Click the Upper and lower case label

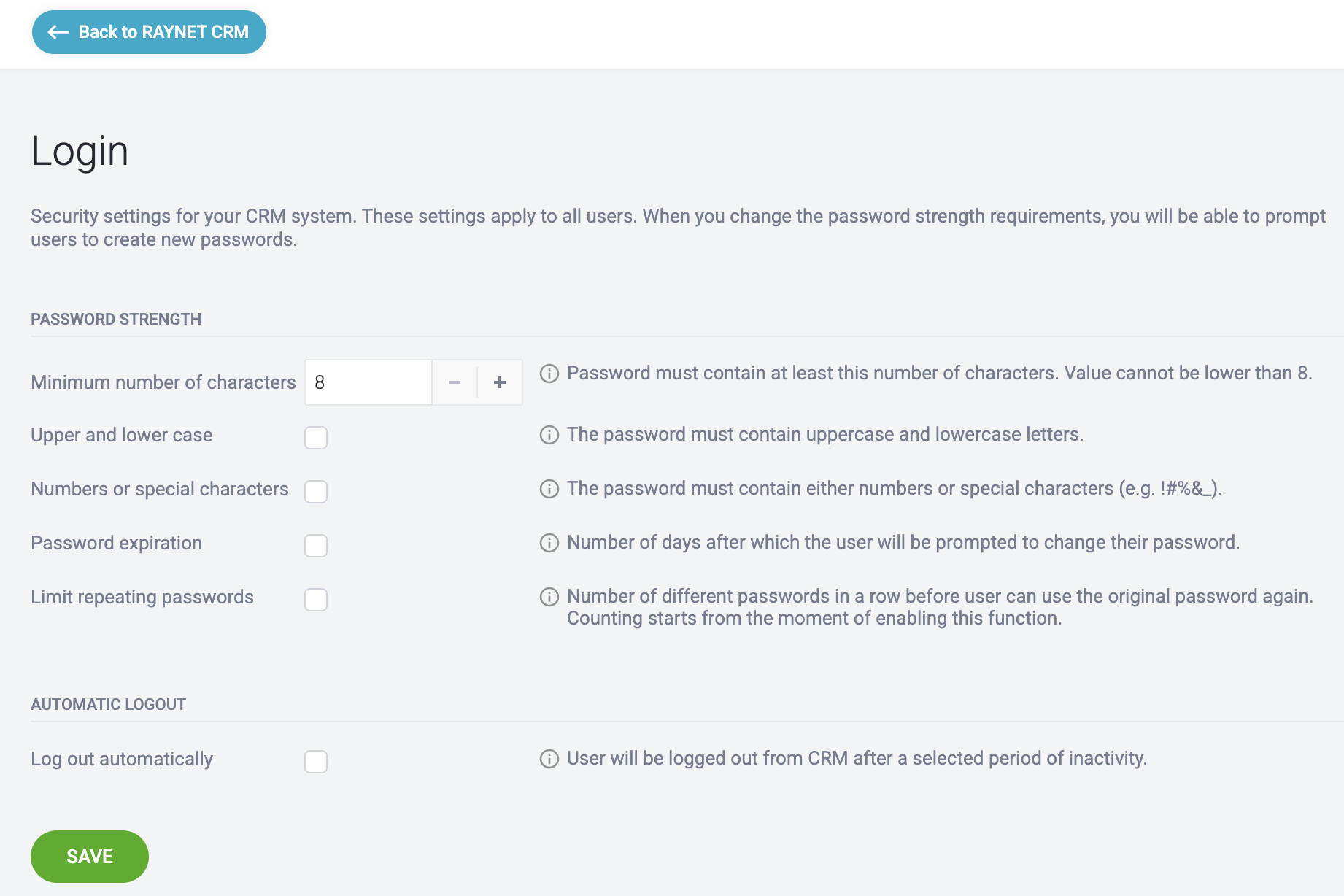pyautogui.click(x=122, y=435)
